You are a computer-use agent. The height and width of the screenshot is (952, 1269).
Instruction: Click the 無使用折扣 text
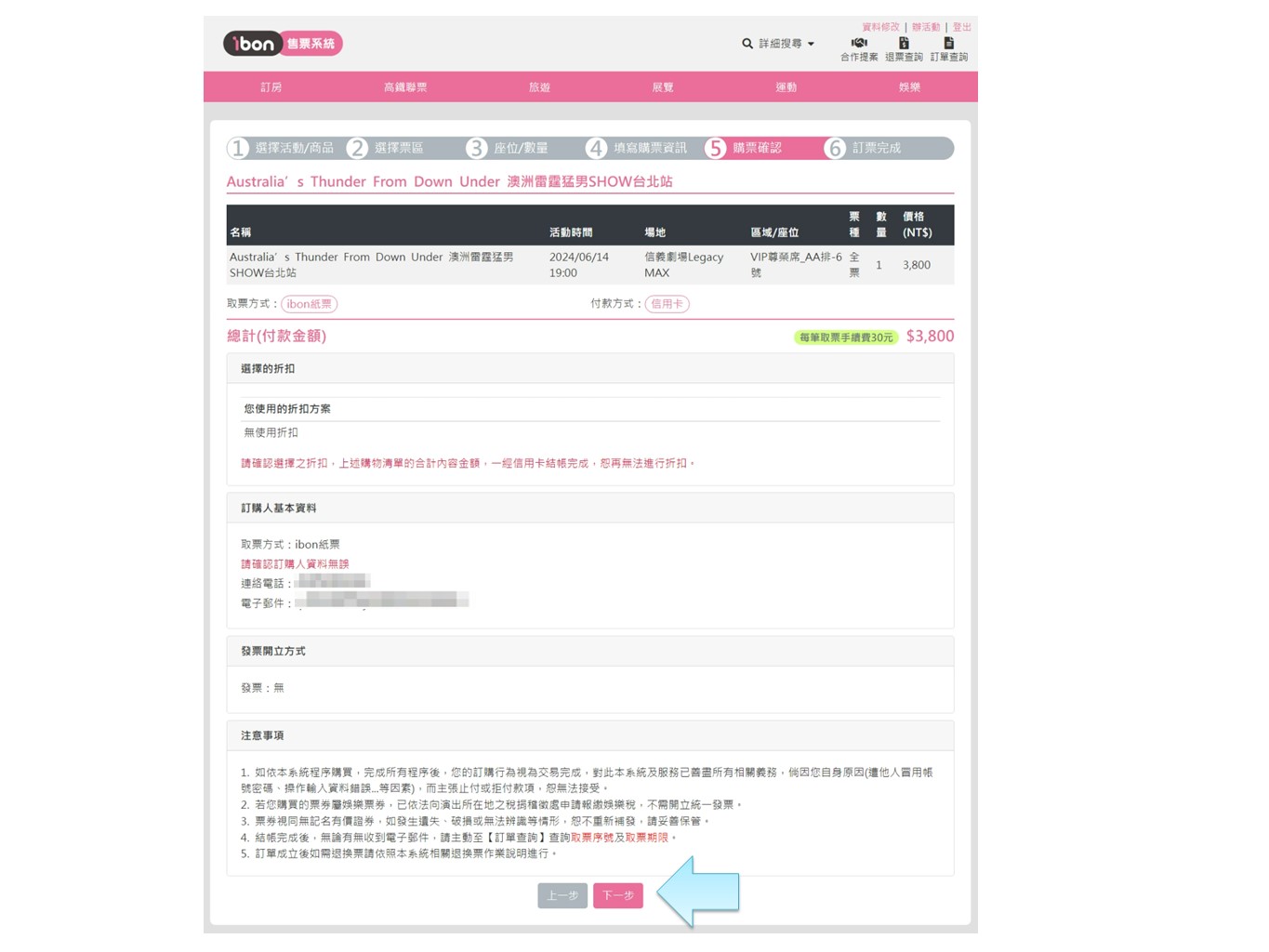(271, 432)
